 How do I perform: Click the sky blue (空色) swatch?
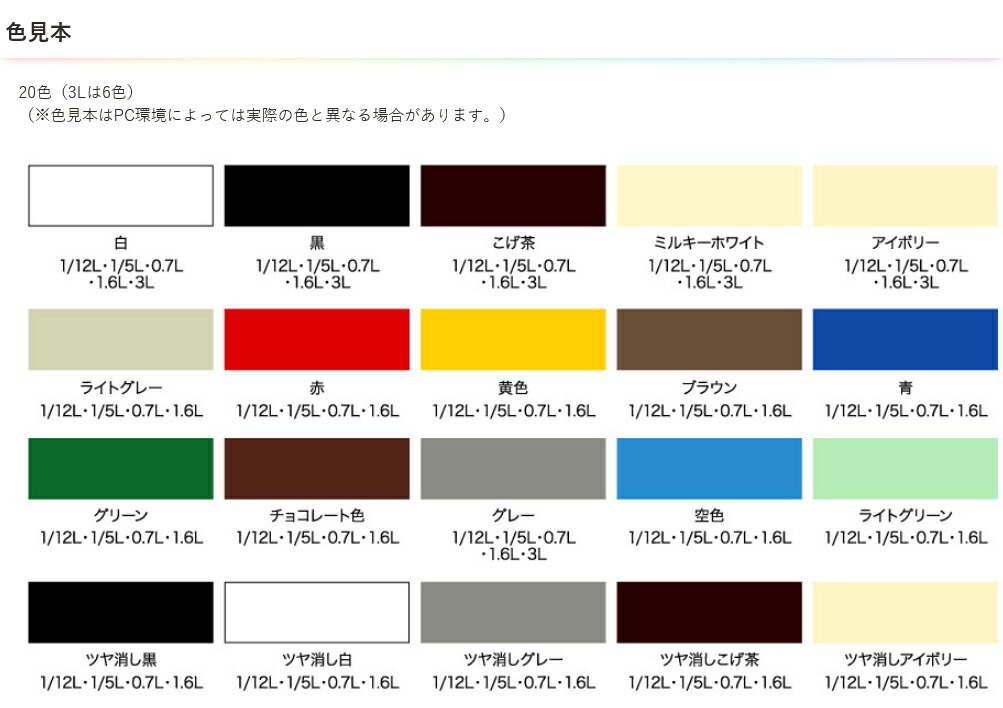pyautogui.click(x=709, y=469)
